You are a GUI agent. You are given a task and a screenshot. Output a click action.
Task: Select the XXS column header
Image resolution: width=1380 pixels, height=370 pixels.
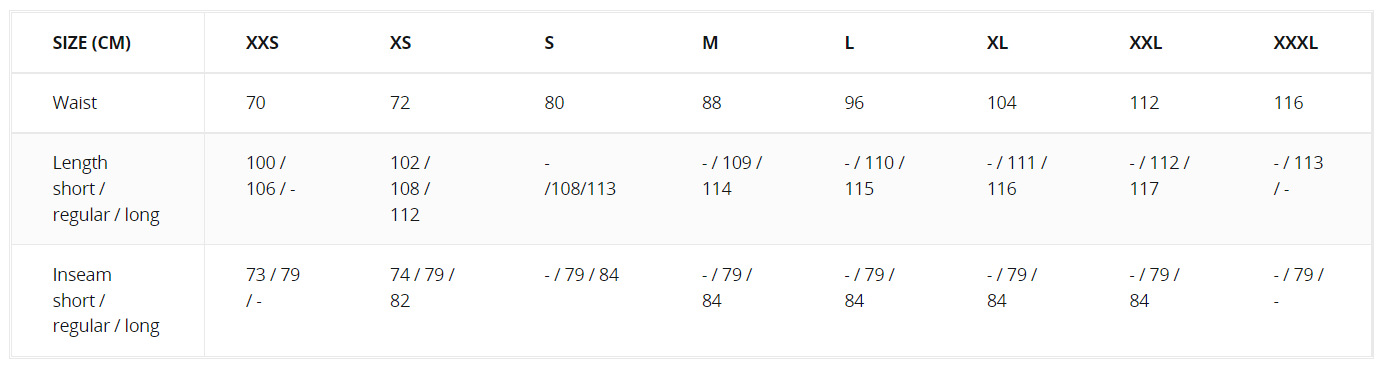pyautogui.click(x=262, y=43)
